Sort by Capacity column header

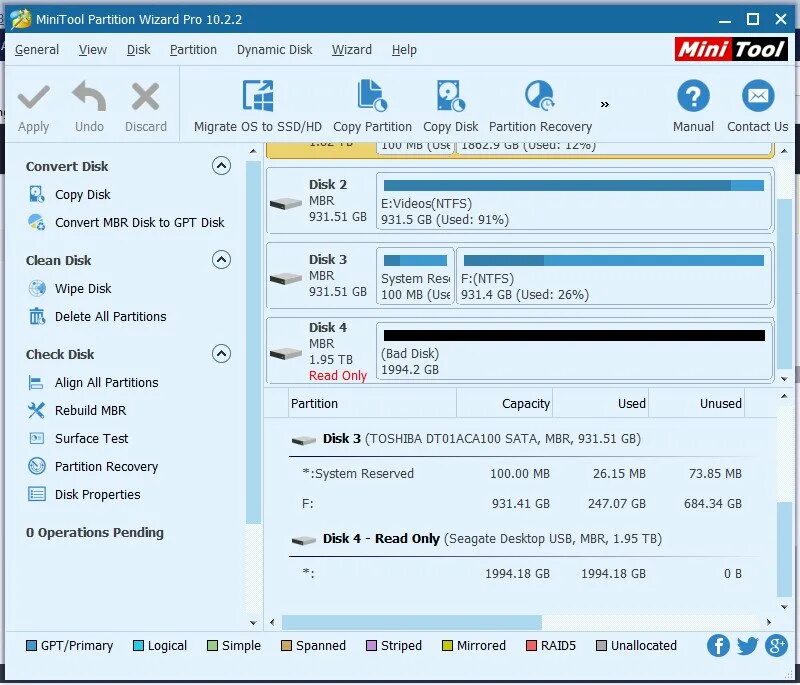pos(505,404)
